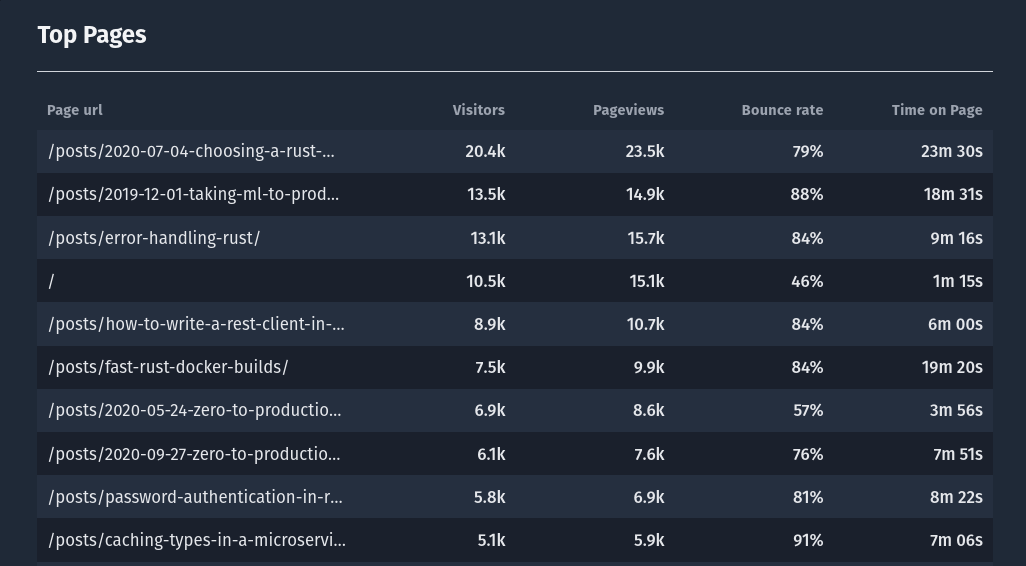Click the Page url column header
The image size is (1026, 566).
[x=75, y=110]
